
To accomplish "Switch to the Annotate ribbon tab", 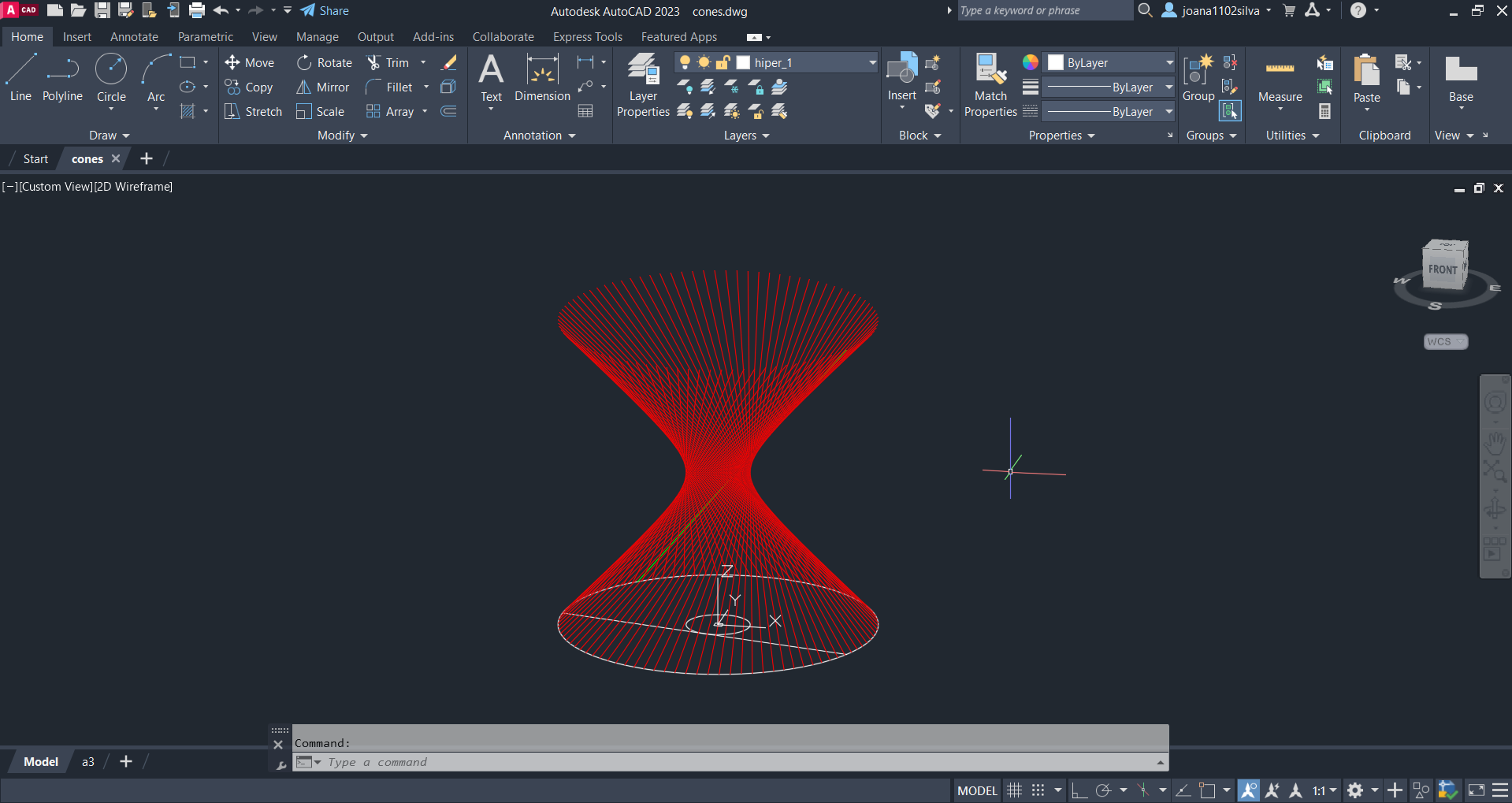I will coord(134,37).
